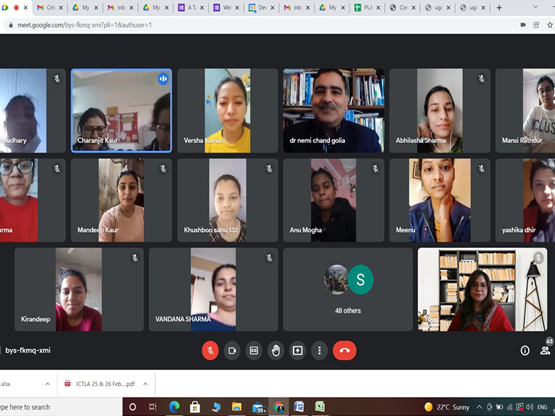This screenshot has height=416, width=555.
Task: Toggle the camera button
Action: 232,351
